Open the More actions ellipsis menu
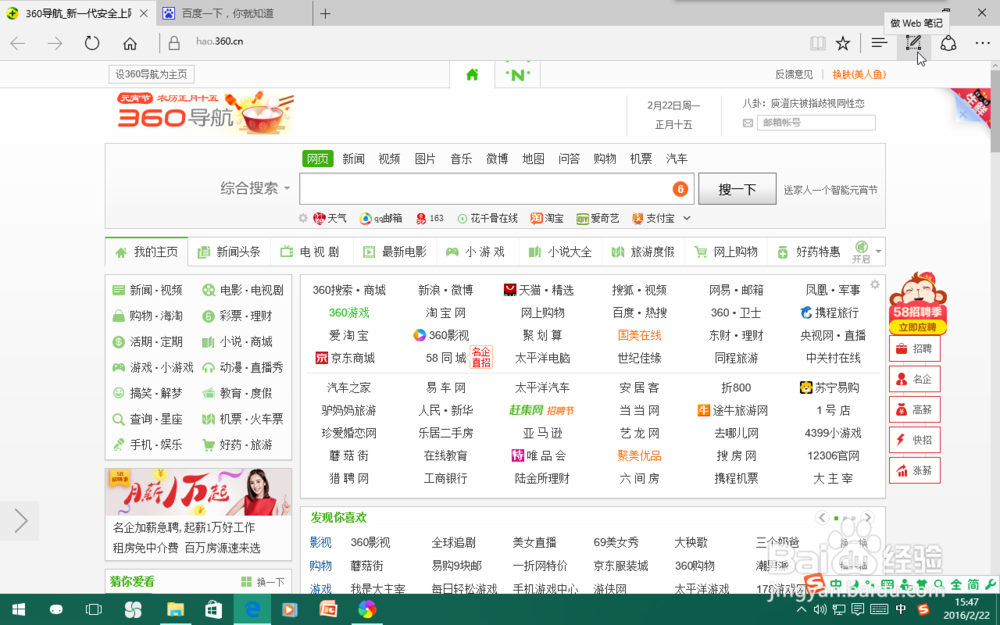The width and height of the screenshot is (1000, 625). click(x=982, y=43)
